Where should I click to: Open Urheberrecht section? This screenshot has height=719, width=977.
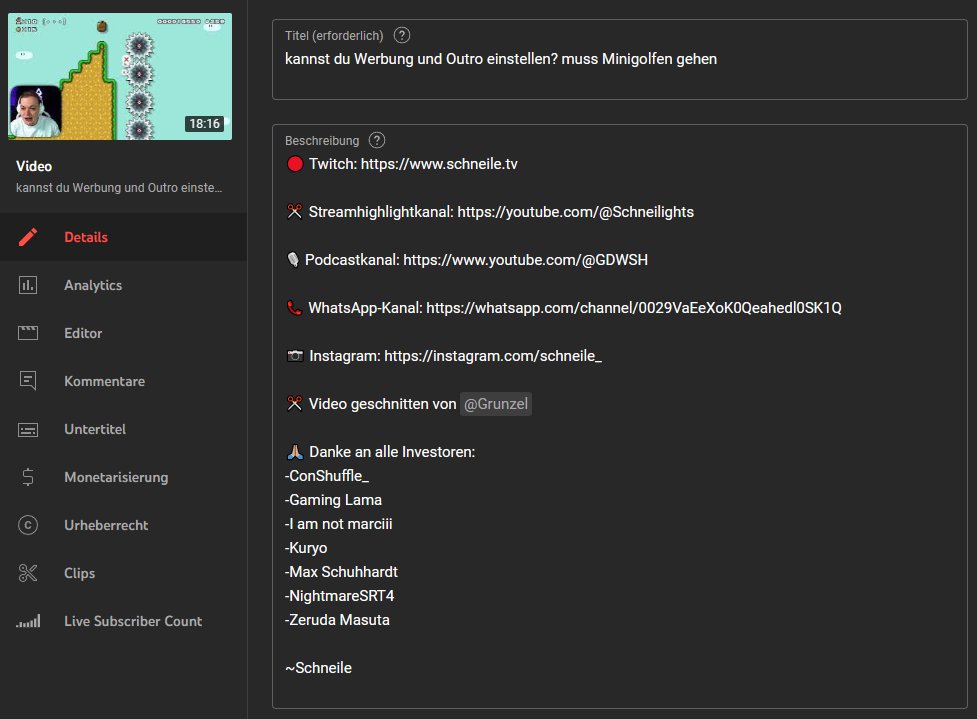(123, 525)
